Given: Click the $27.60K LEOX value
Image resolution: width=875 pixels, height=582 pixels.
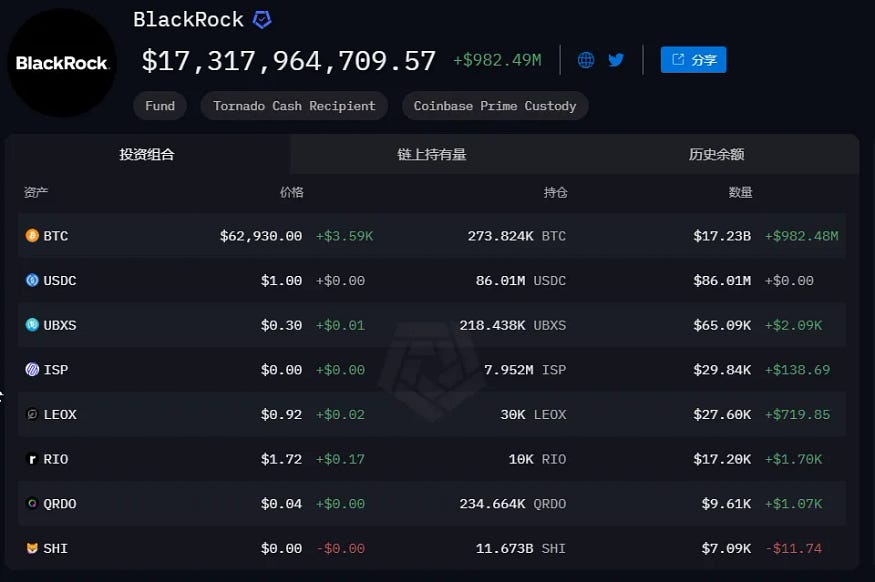Looking at the screenshot, I should click(x=722, y=415).
